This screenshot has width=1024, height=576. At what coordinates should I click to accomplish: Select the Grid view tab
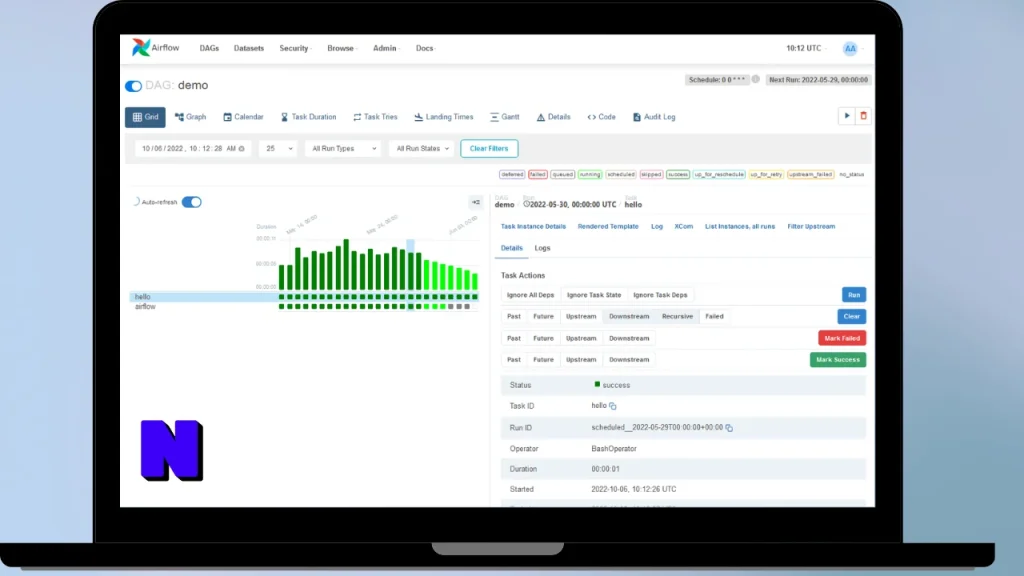tap(145, 117)
